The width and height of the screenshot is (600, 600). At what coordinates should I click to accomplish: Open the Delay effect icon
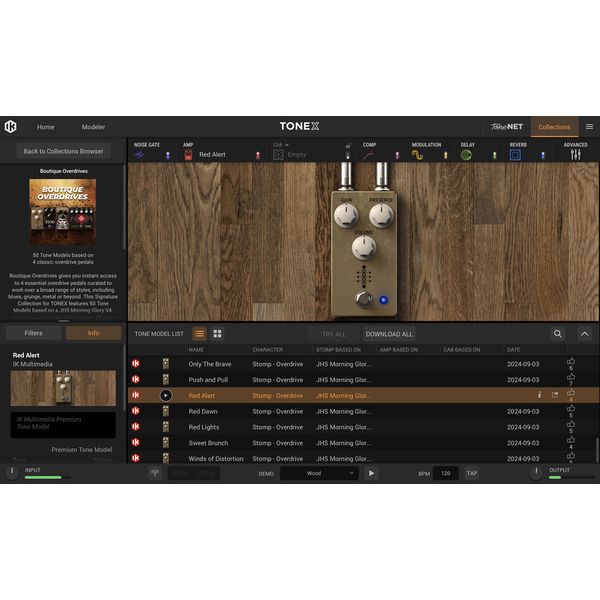pyautogui.click(x=466, y=155)
